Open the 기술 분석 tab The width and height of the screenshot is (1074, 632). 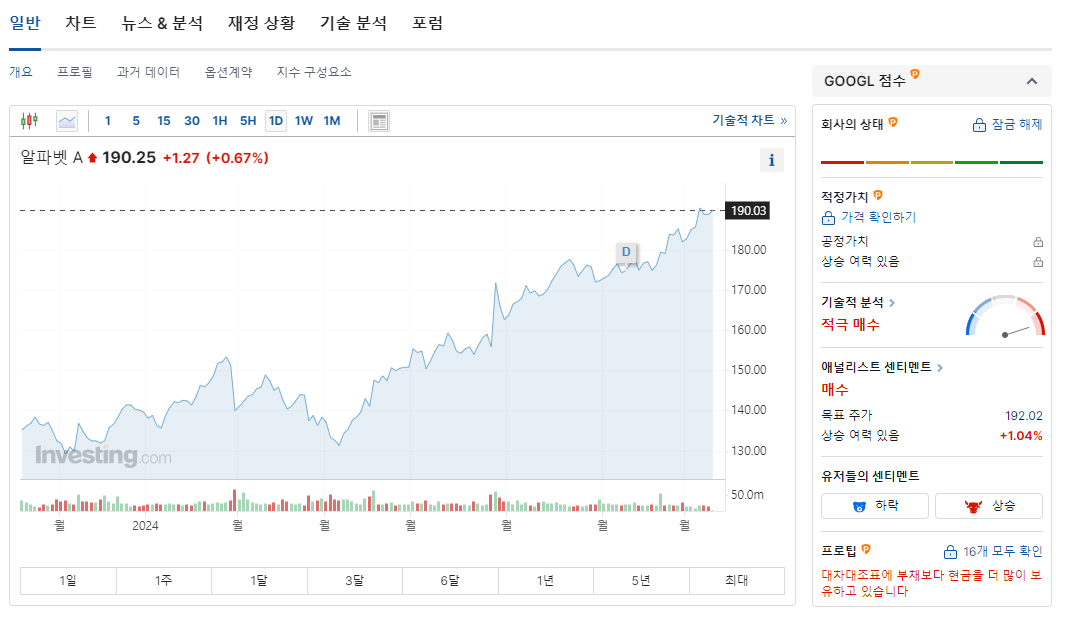[353, 23]
